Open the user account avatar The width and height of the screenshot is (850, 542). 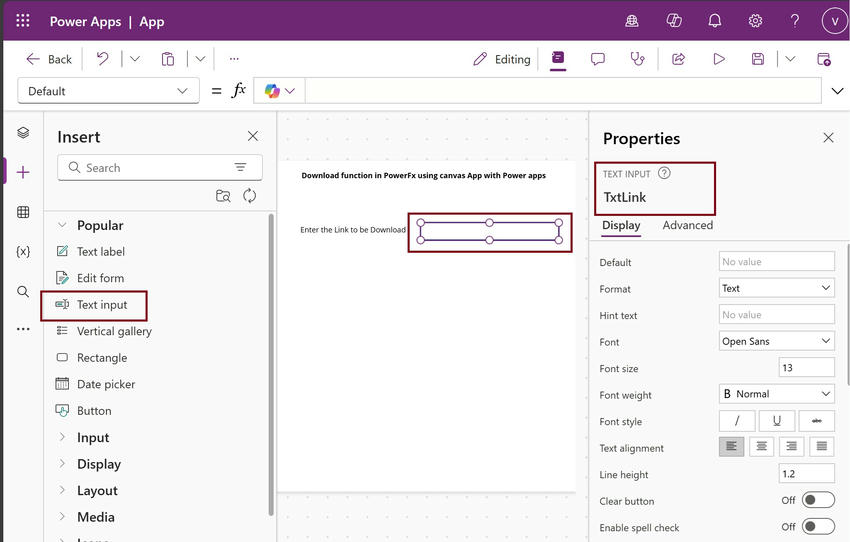[x=834, y=21]
